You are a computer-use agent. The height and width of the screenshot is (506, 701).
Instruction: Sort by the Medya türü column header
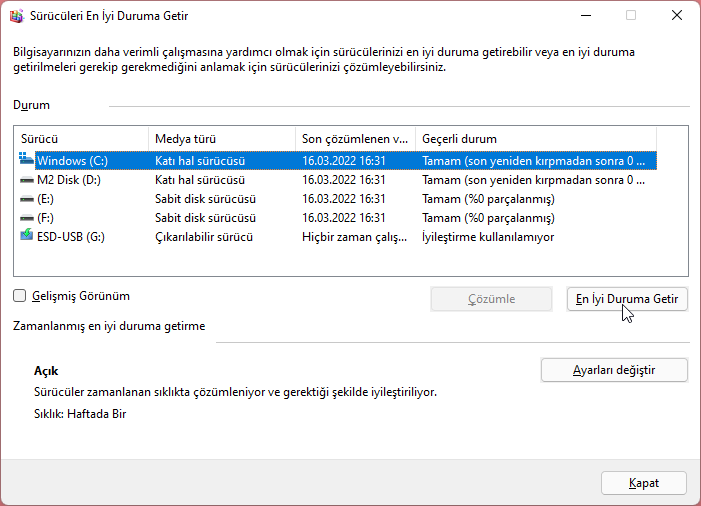click(x=222, y=139)
